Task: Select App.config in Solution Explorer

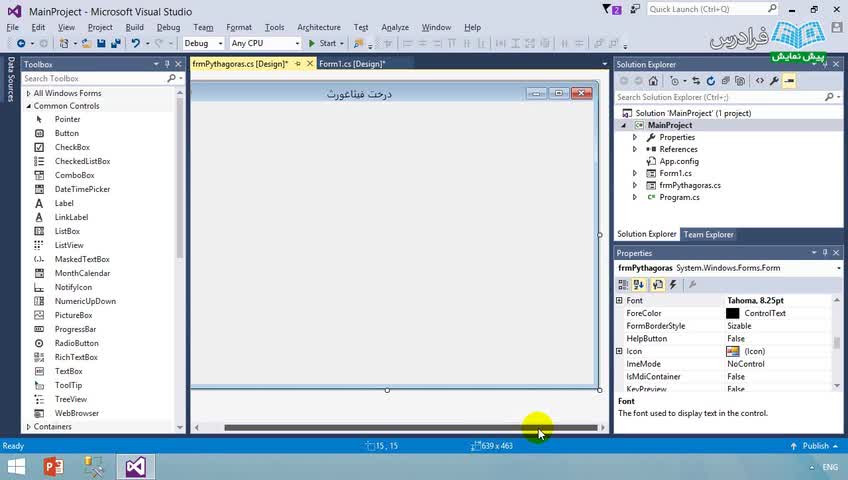Action: pyautogui.click(x=679, y=161)
